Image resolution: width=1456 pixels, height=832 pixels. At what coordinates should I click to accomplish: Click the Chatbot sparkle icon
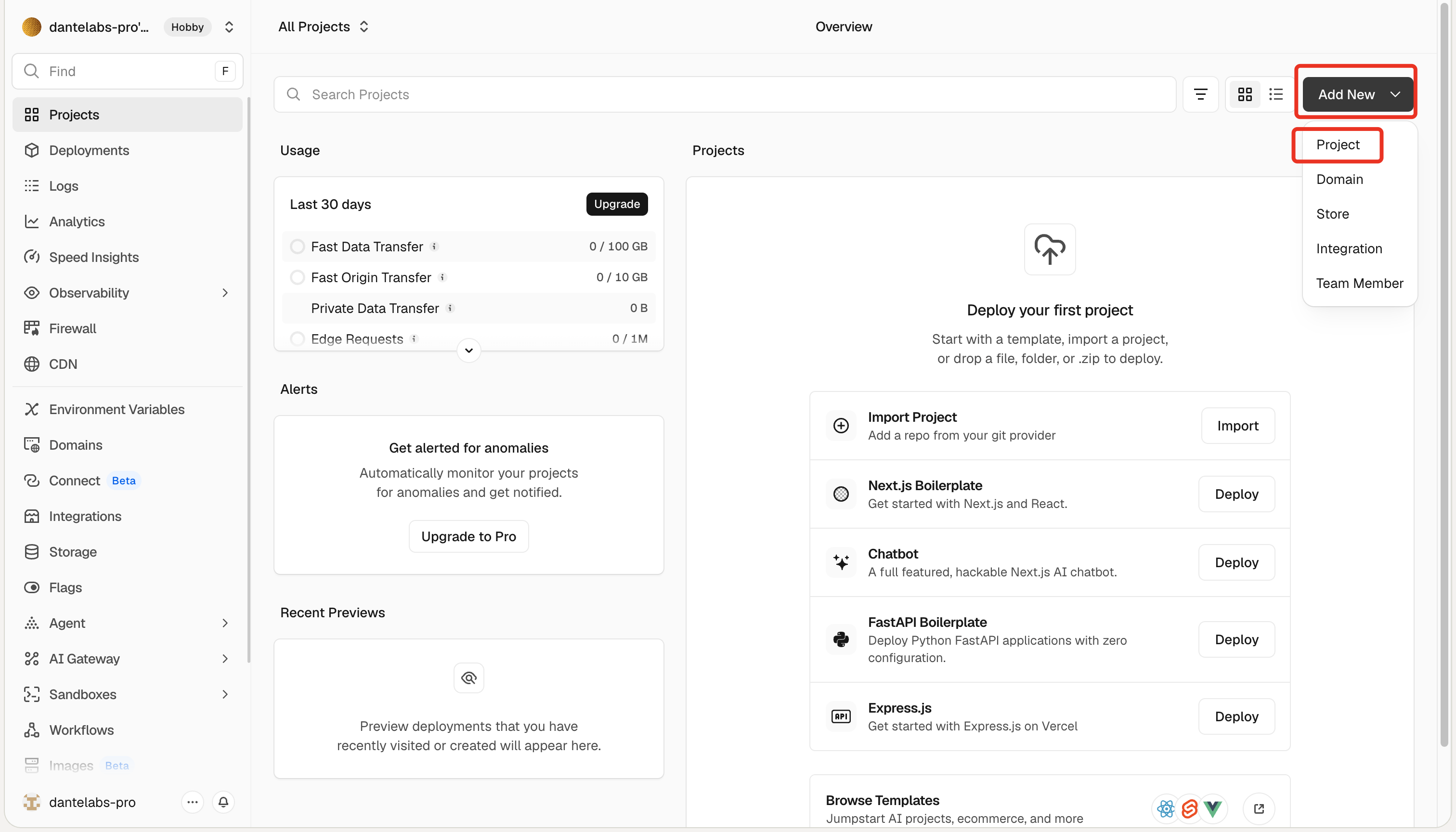[x=841, y=562]
